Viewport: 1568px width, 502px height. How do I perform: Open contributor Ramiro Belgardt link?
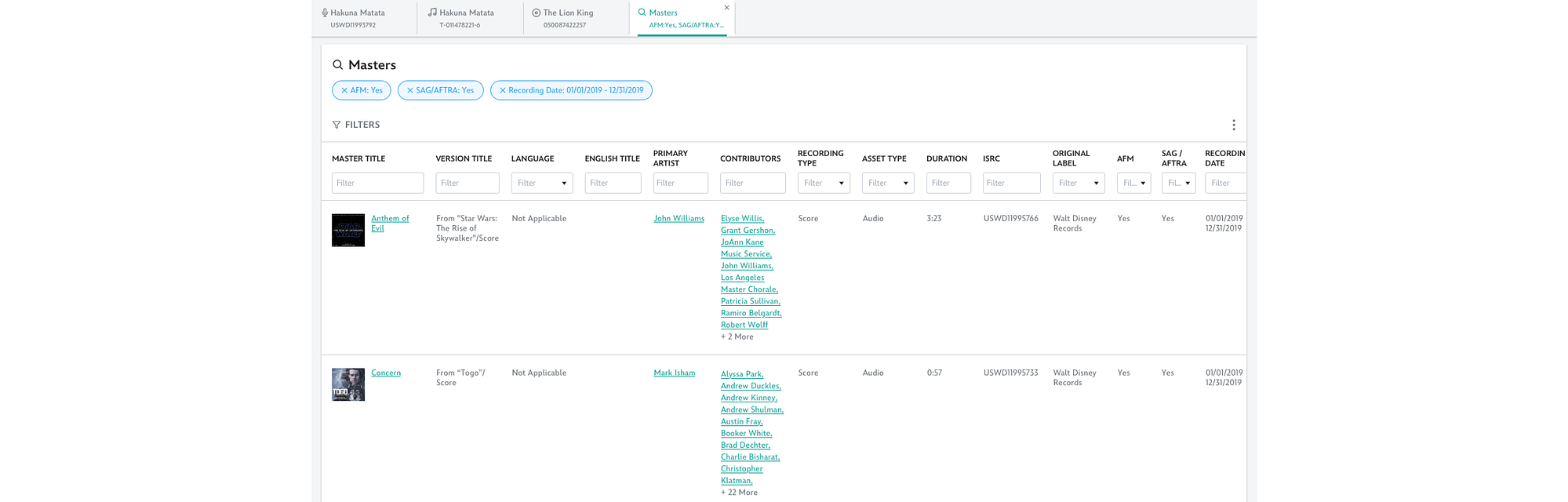[751, 313]
